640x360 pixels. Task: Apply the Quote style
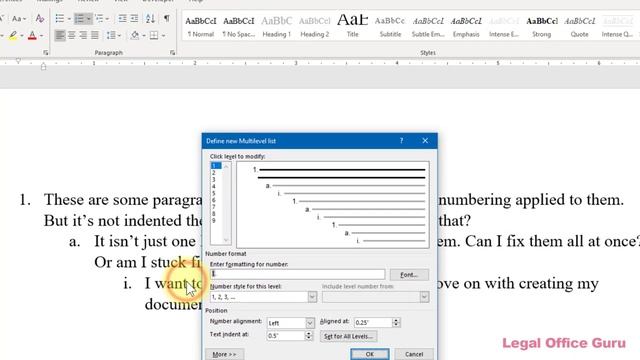point(580,27)
